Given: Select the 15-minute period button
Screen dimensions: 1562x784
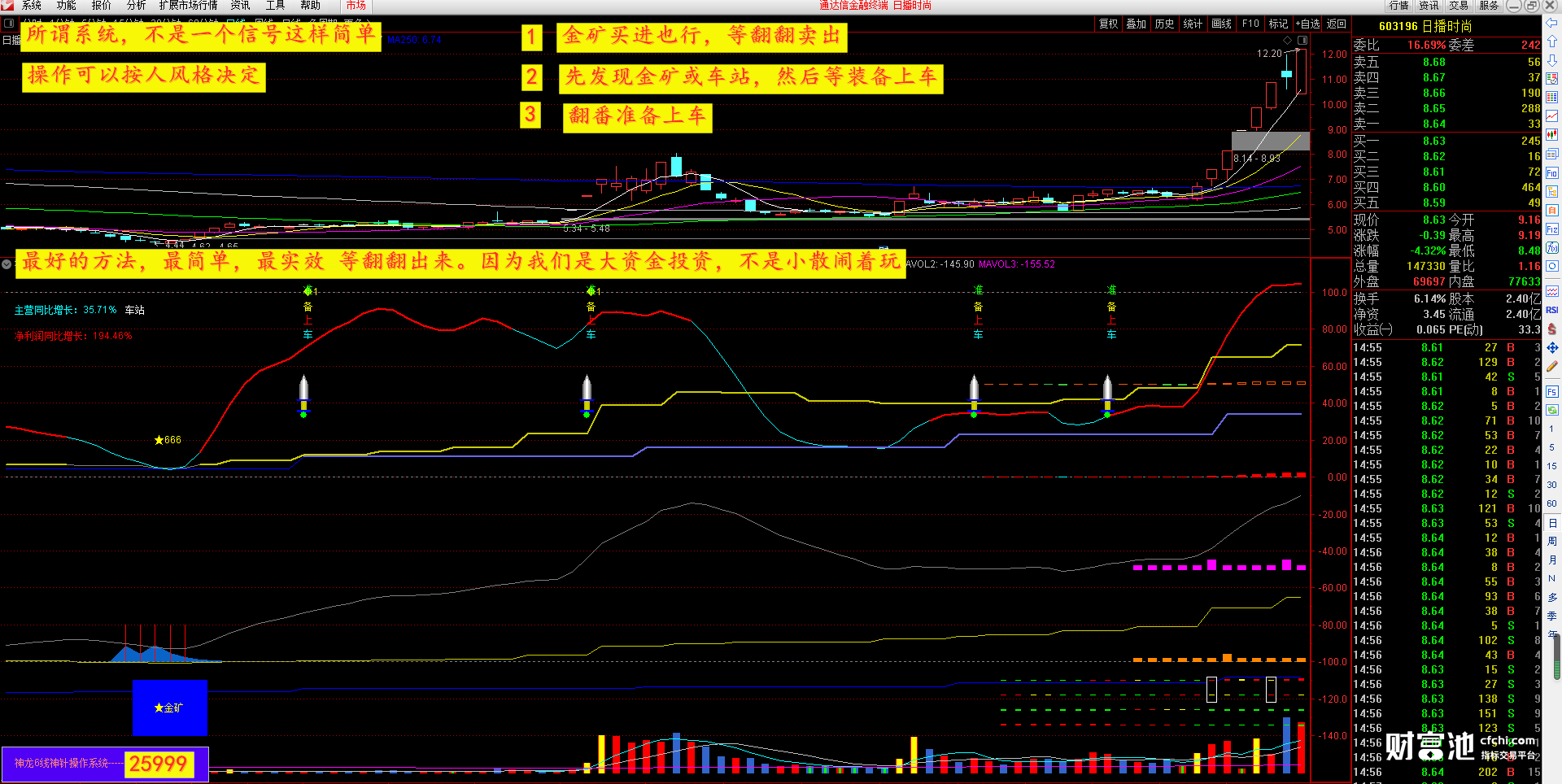Looking at the screenshot, I should tap(1552, 466).
